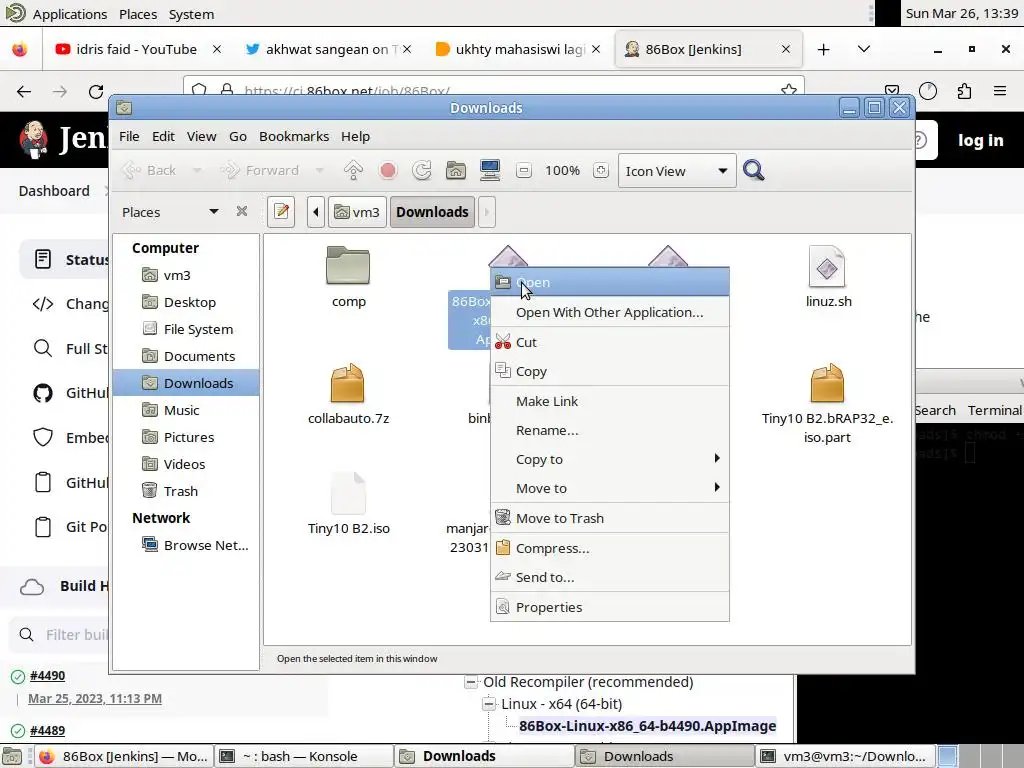The width and height of the screenshot is (1024, 768).
Task: Select Desktop in the Places sidebar
Action: pyautogui.click(x=186, y=302)
